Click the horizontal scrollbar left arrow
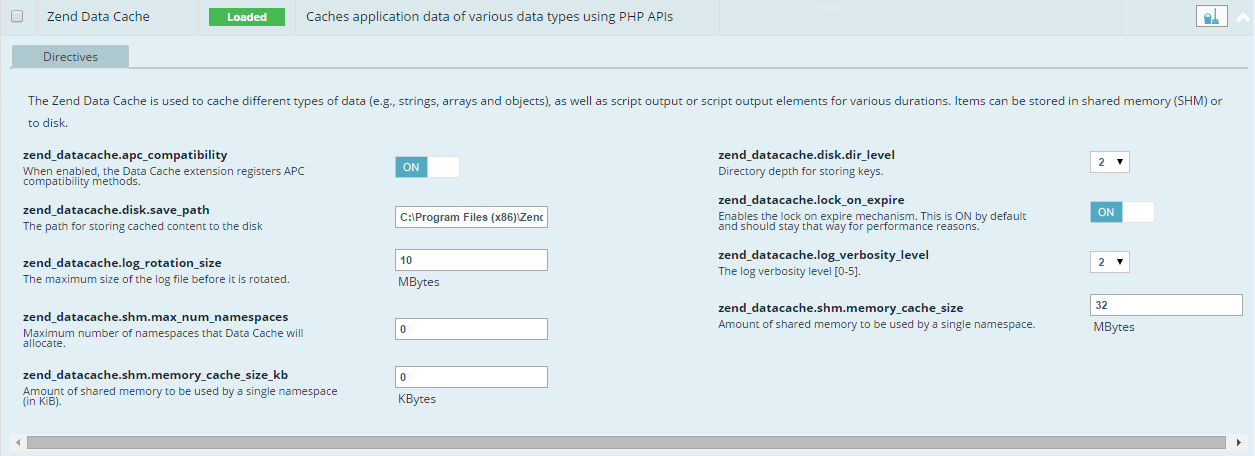The width and height of the screenshot is (1255, 456). 16,441
